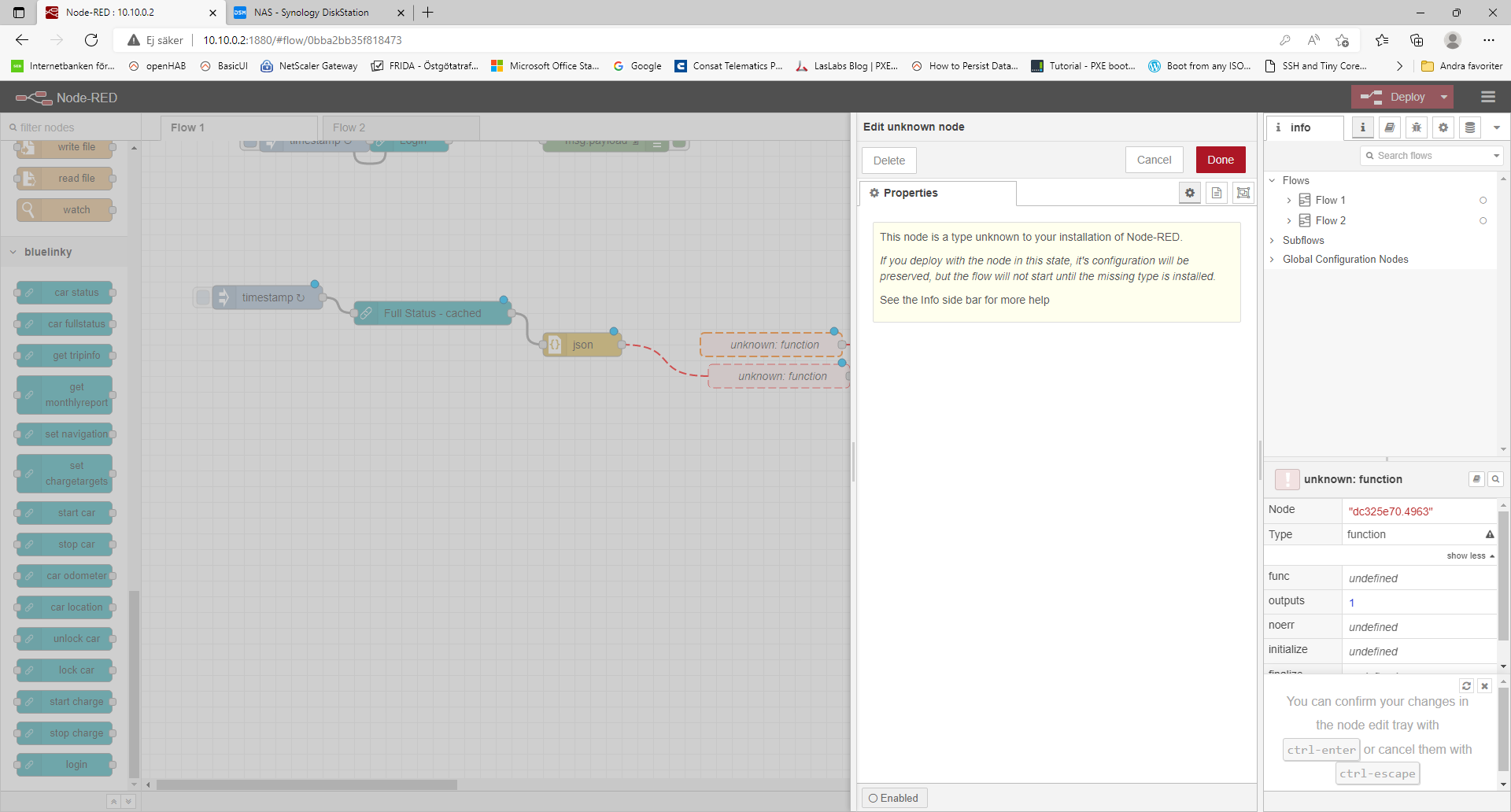Click the horizontal canvas scrollbar
Image resolution: width=1511 pixels, height=812 pixels.
(307, 784)
